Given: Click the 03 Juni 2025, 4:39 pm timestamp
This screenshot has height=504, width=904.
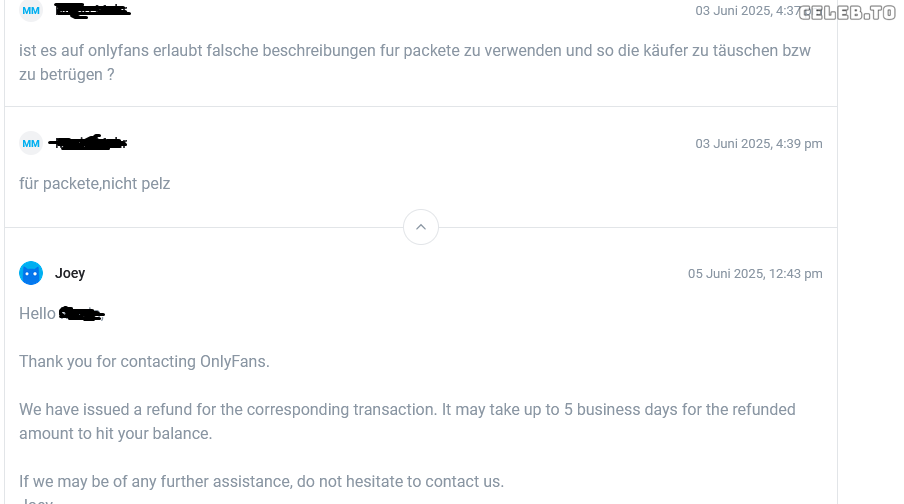Looking at the screenshot, I should click(x=758, y=144).
